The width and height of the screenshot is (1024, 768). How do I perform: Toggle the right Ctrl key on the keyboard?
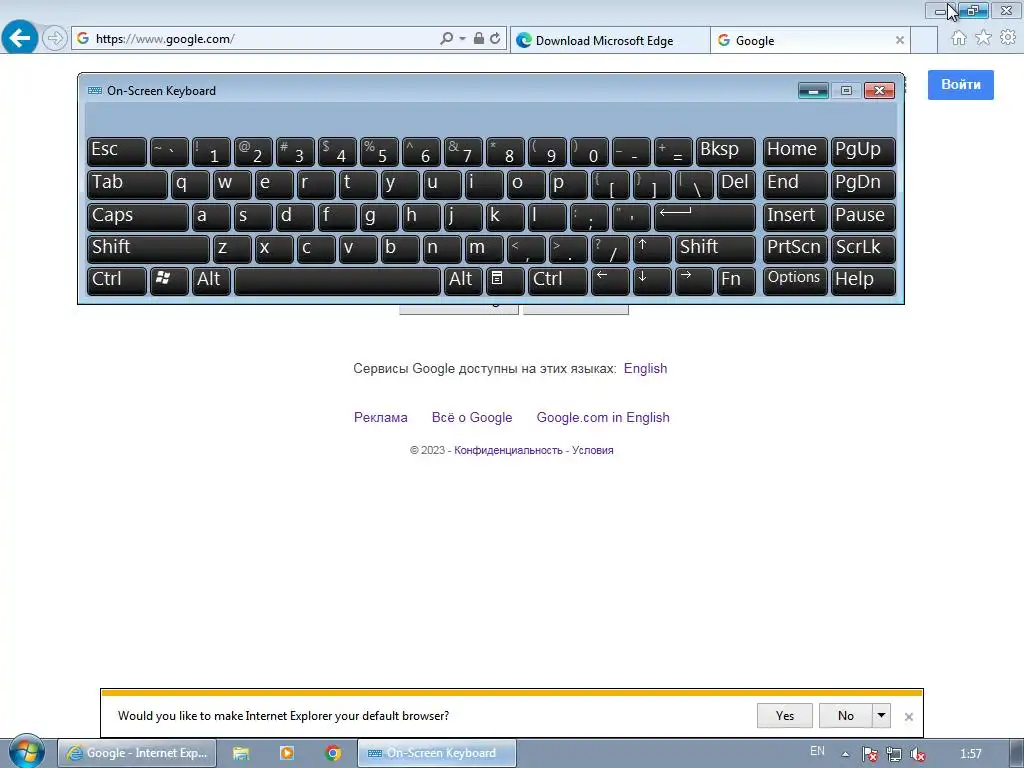point(558,281)
